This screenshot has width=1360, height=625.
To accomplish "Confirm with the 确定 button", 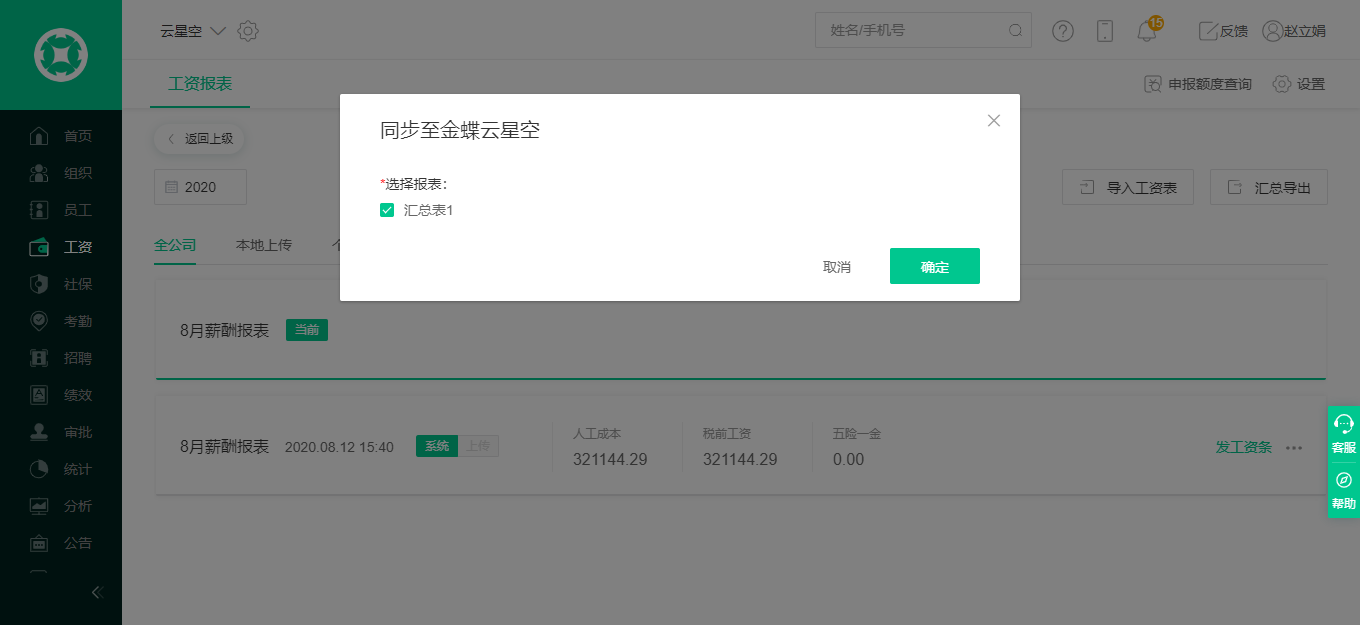I will 935,266.
